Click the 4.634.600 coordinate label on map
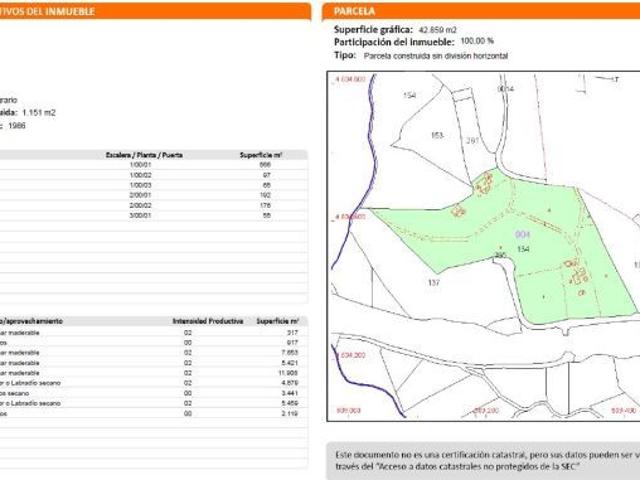640x480 pixels. [x=350, y=216]
